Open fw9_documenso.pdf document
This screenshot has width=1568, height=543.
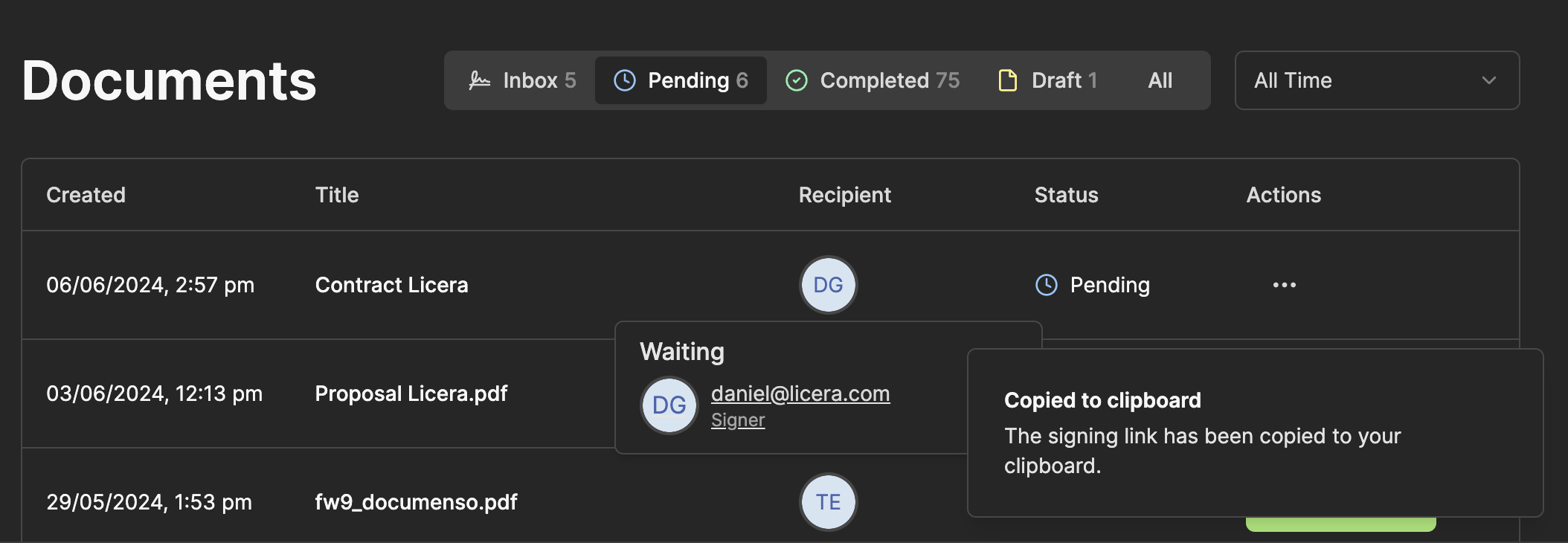click(x=416, y=502)
